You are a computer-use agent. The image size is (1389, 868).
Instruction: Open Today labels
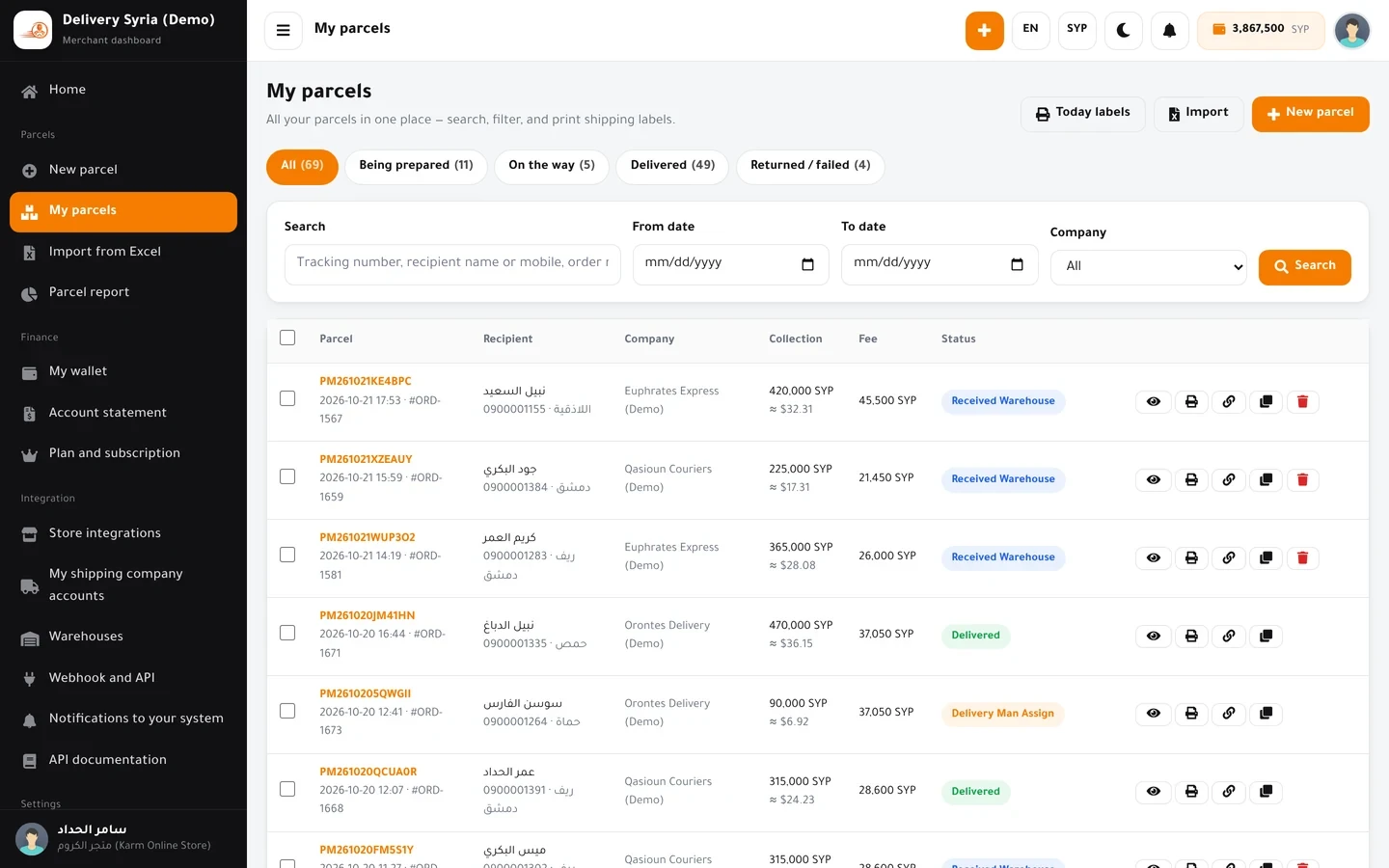[x=1082, y=114]
